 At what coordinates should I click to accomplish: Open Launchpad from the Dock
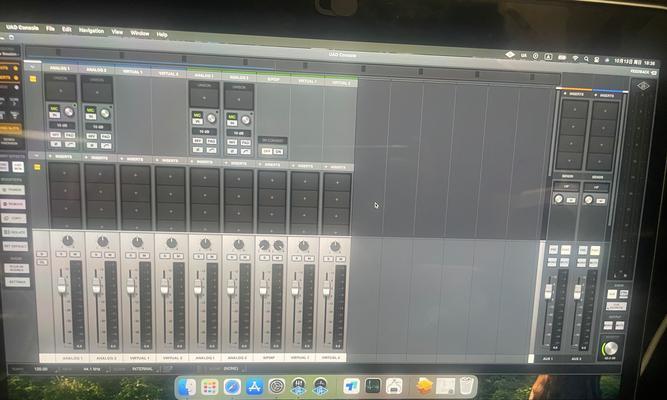[209, 387]
